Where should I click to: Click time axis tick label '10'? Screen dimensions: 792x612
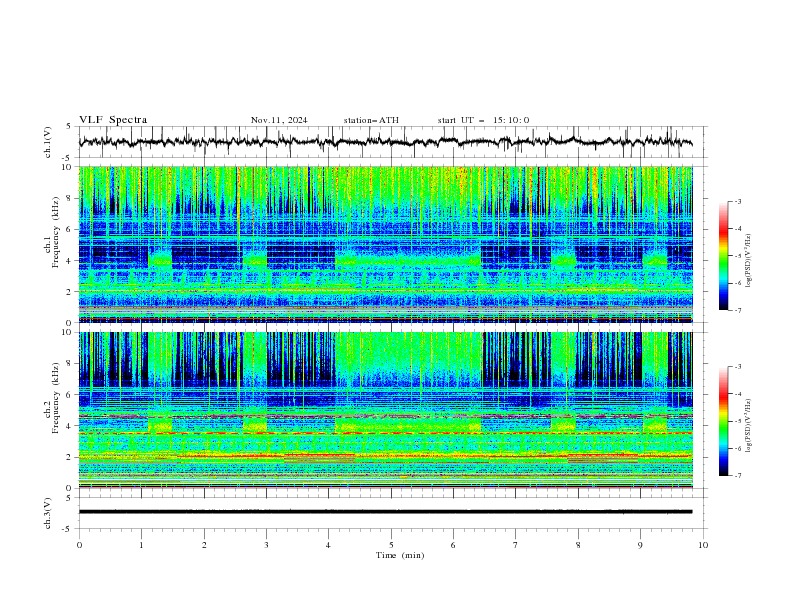(x=703, y=545)
